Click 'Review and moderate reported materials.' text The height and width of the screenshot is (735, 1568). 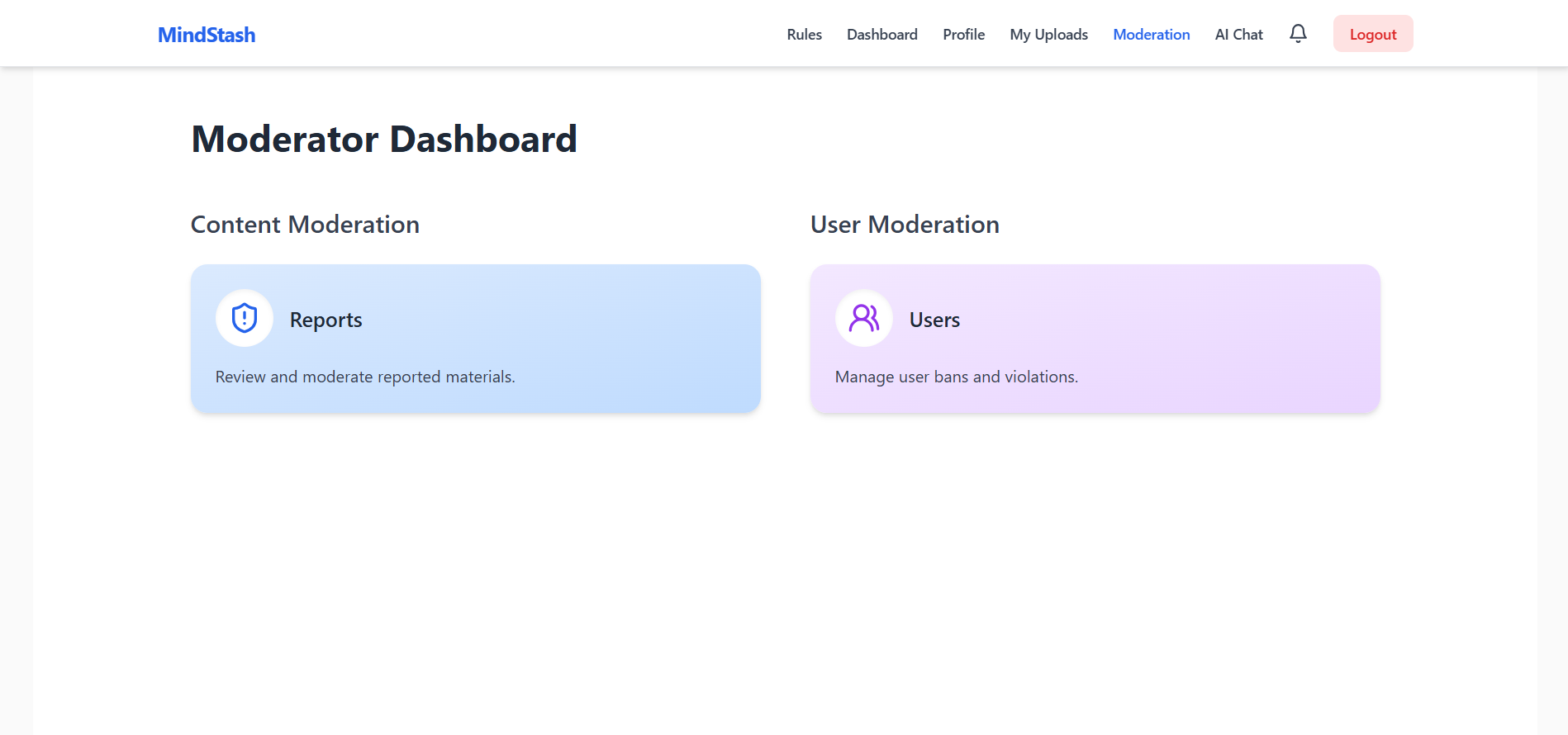(x=365, y=377)
